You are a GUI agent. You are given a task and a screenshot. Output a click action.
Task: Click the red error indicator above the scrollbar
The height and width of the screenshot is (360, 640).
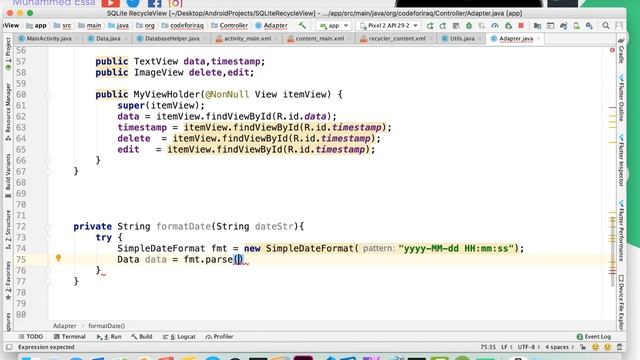point(612,50)
